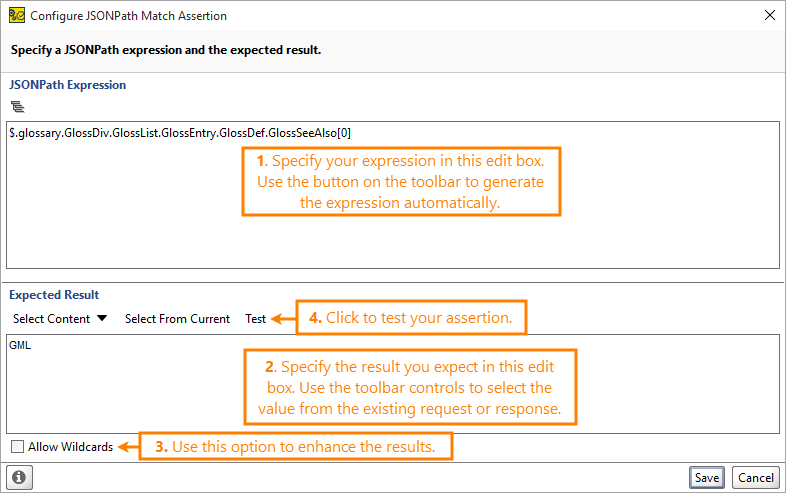Focus the JSONPath Expression edit box
Screen dimensions: 786x493
tap(392, 195)
